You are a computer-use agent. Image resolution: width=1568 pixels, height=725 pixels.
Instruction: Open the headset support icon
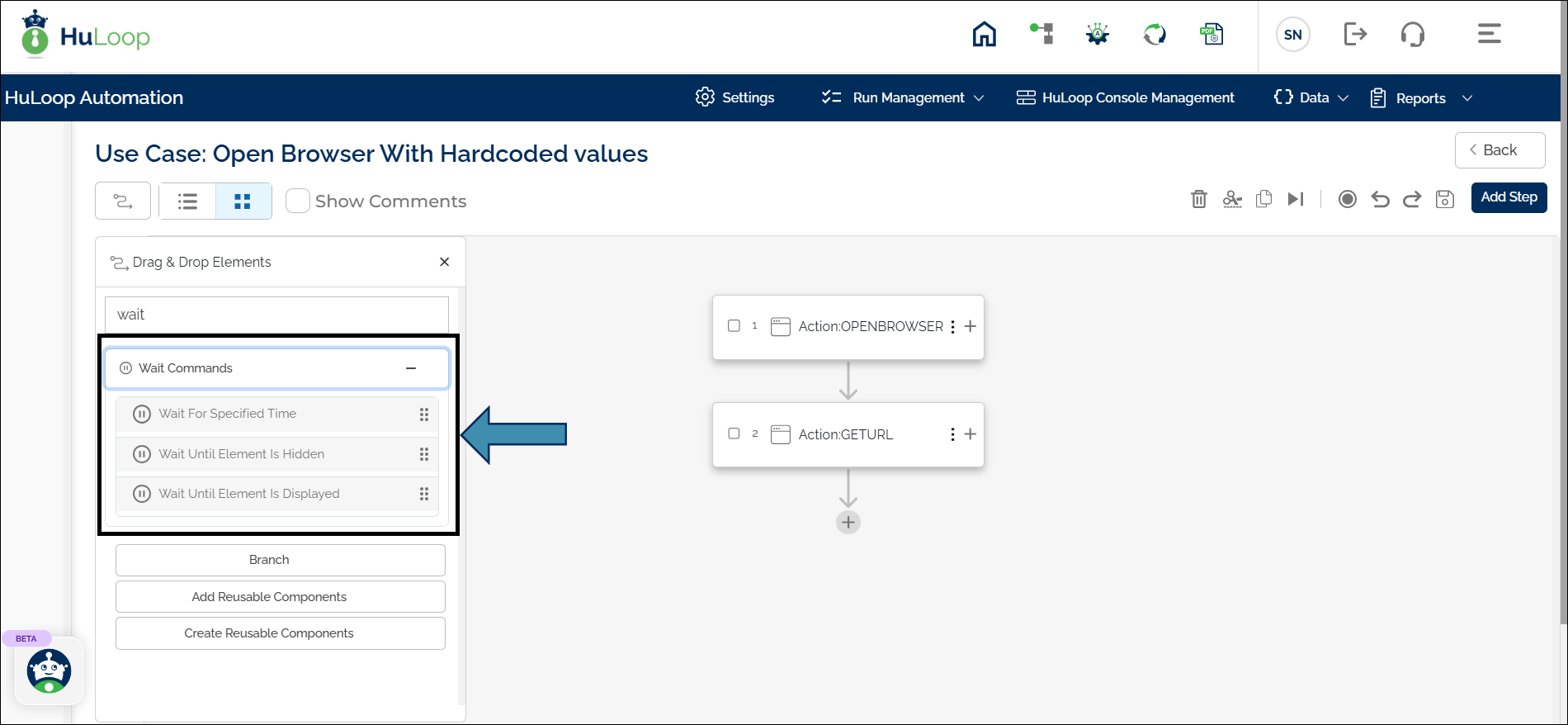1413,34
